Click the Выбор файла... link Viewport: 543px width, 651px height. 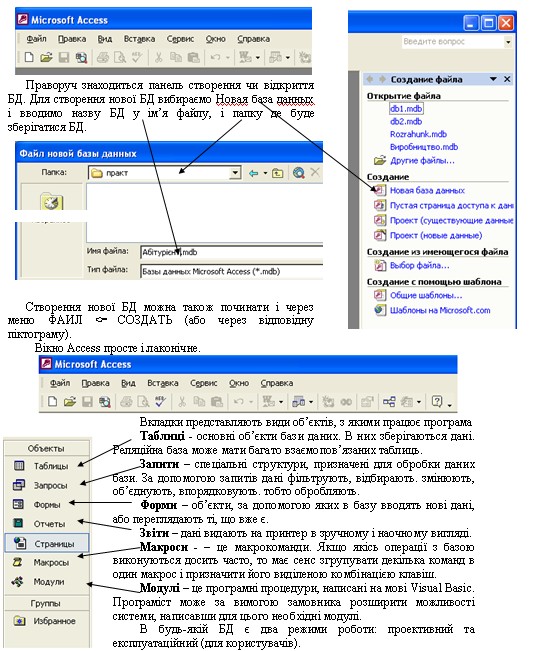[420, 265]
